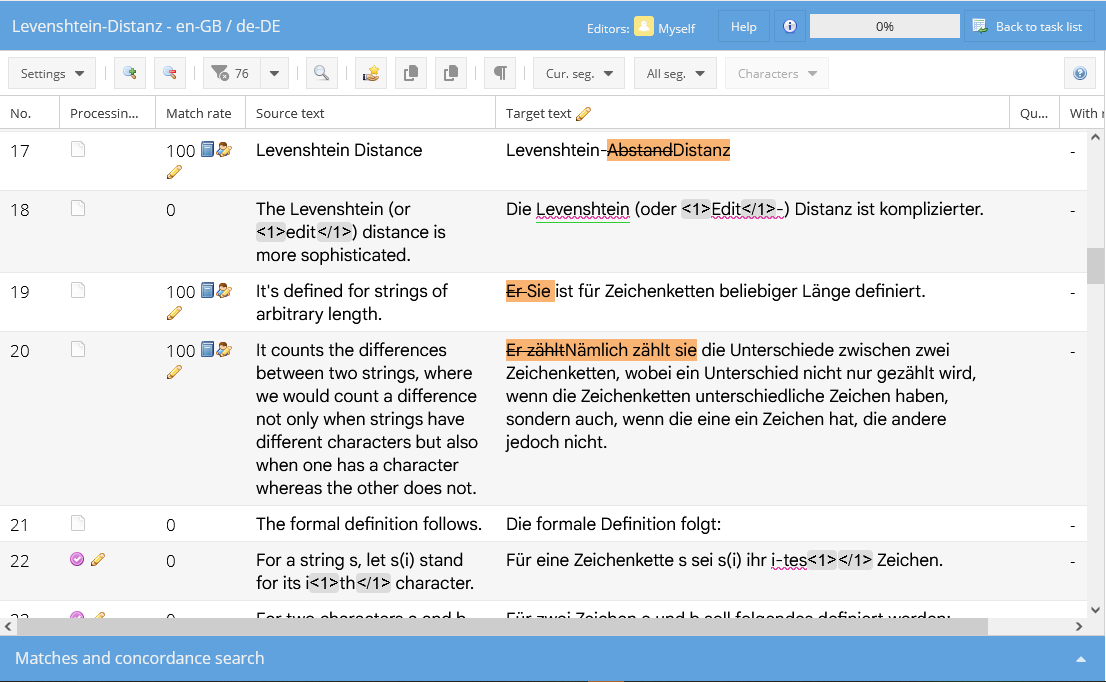Toggle the pilcrow hidden characters icon
This screenshot has width=1106, height=682.
click(500, 73)
